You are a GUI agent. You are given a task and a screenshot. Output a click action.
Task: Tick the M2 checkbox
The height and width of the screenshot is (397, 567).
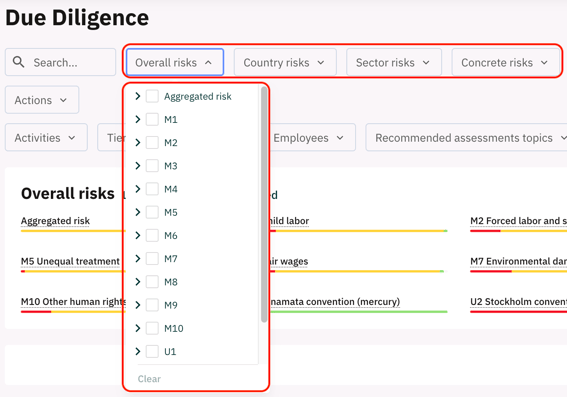click(152, 142)
